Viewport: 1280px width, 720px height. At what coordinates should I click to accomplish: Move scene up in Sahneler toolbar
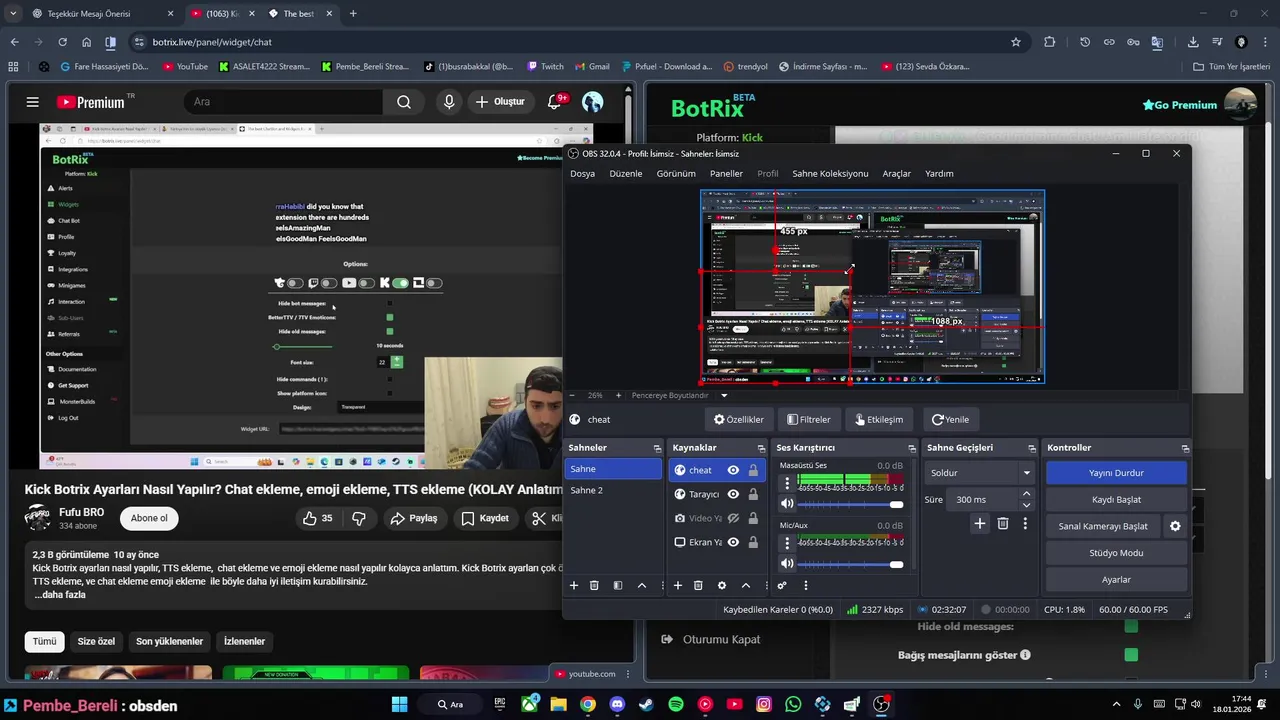[642, 585]
